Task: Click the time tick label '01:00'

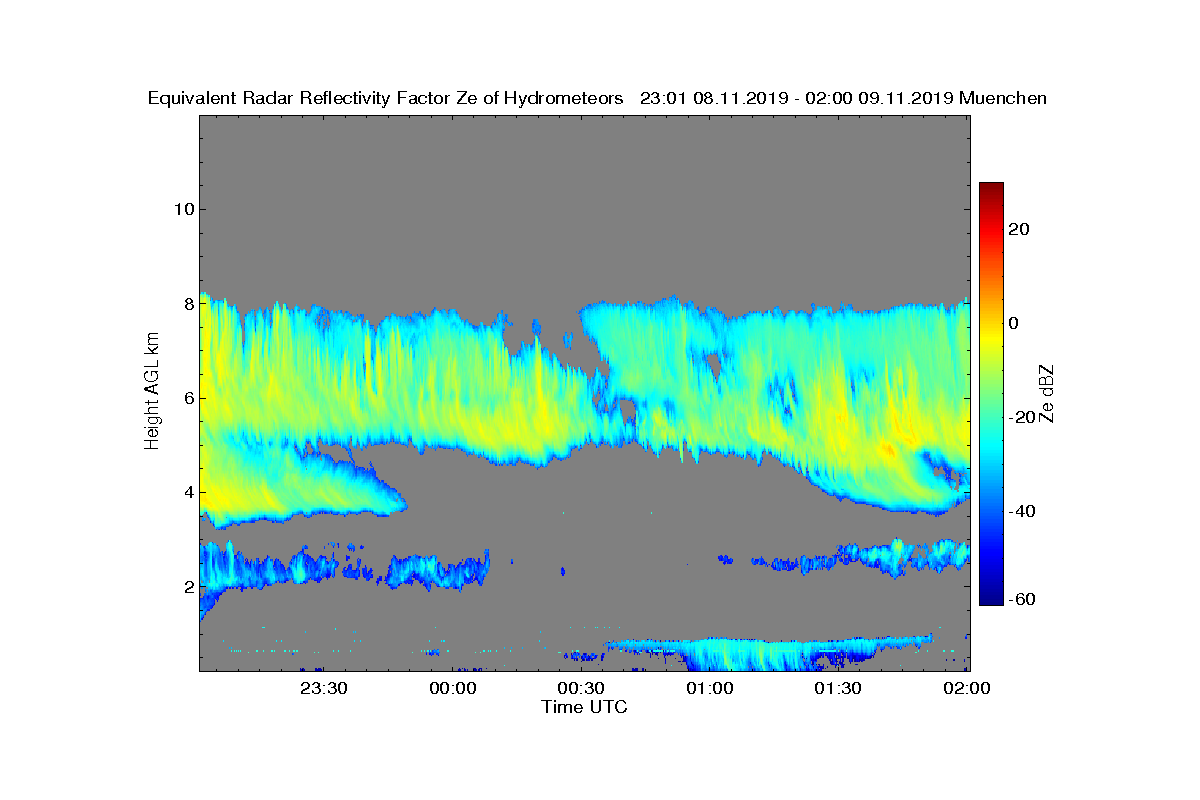Action: pyautogui.click(x=710, y=688)
